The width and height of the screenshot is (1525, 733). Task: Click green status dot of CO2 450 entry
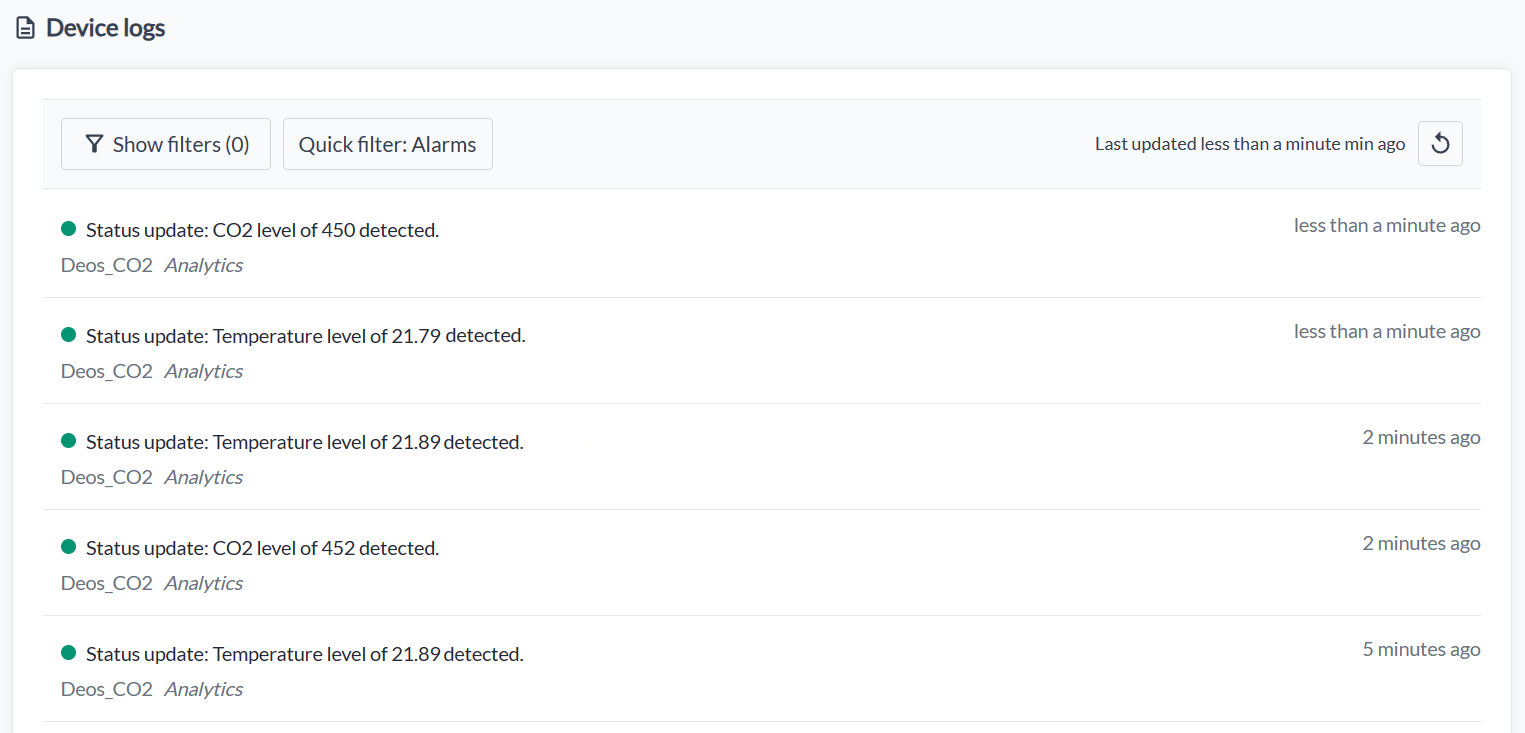click(x=68, y=229)
